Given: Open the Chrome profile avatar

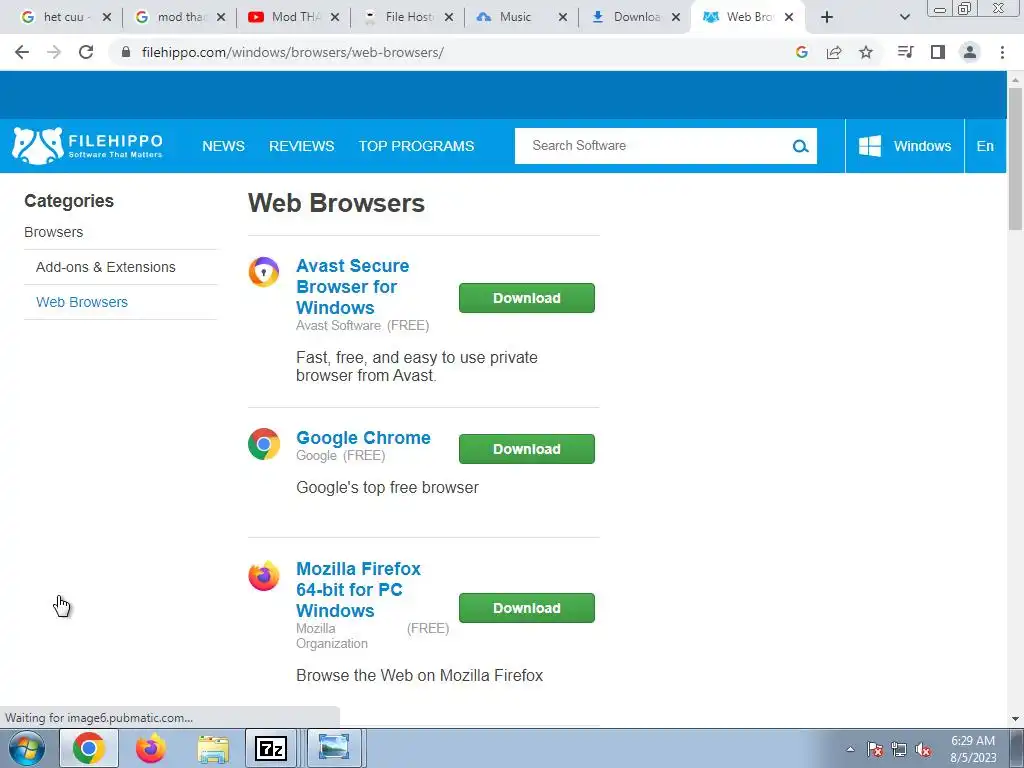Looking at the screenshot, I should click(x=970, y=52).
